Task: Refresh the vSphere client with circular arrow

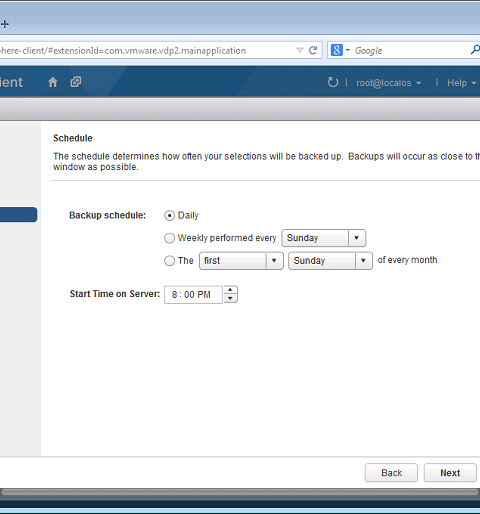Action: pyautogui.click(x=333, y=82)
